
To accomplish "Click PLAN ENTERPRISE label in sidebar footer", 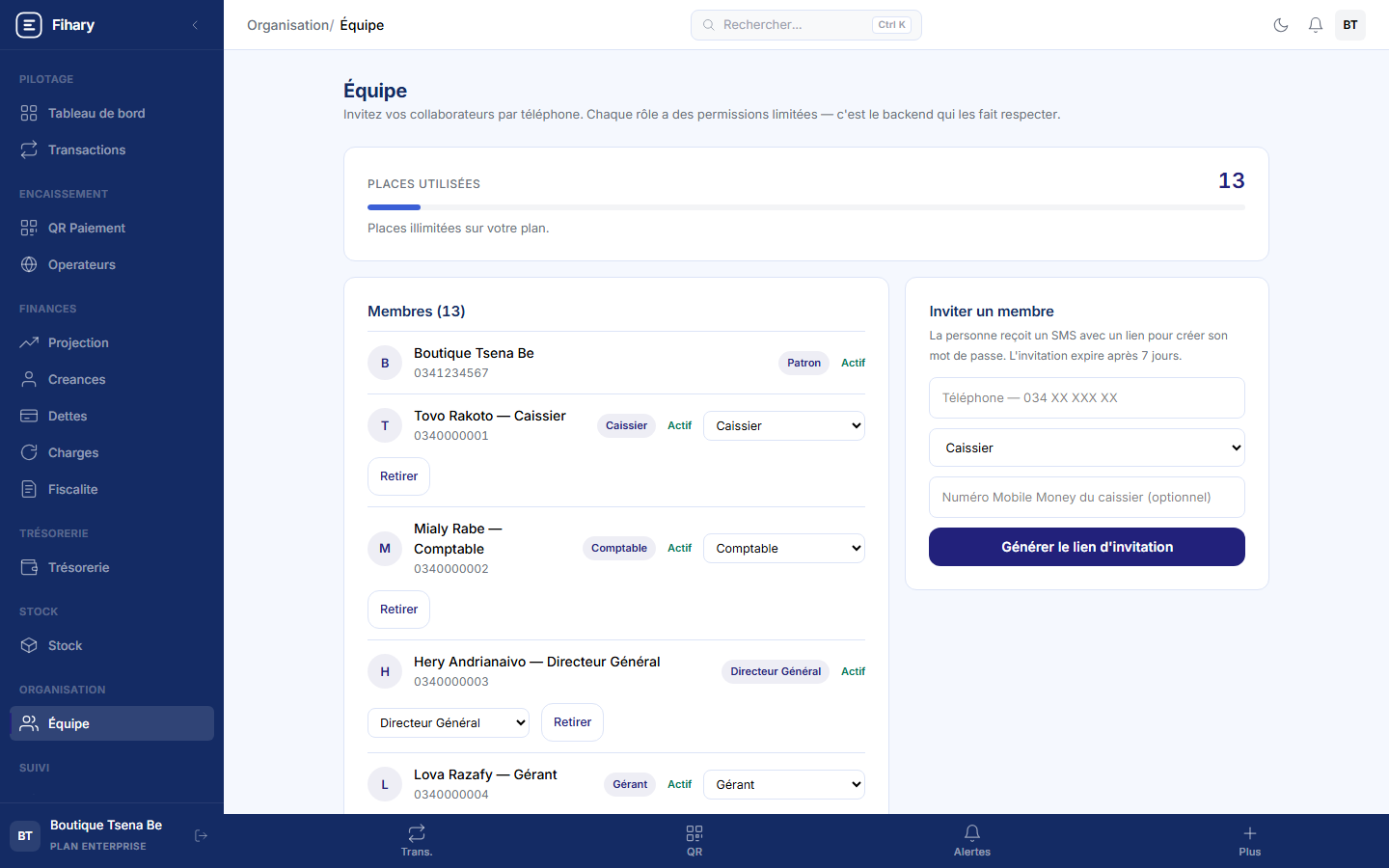I will click(98, 847).
